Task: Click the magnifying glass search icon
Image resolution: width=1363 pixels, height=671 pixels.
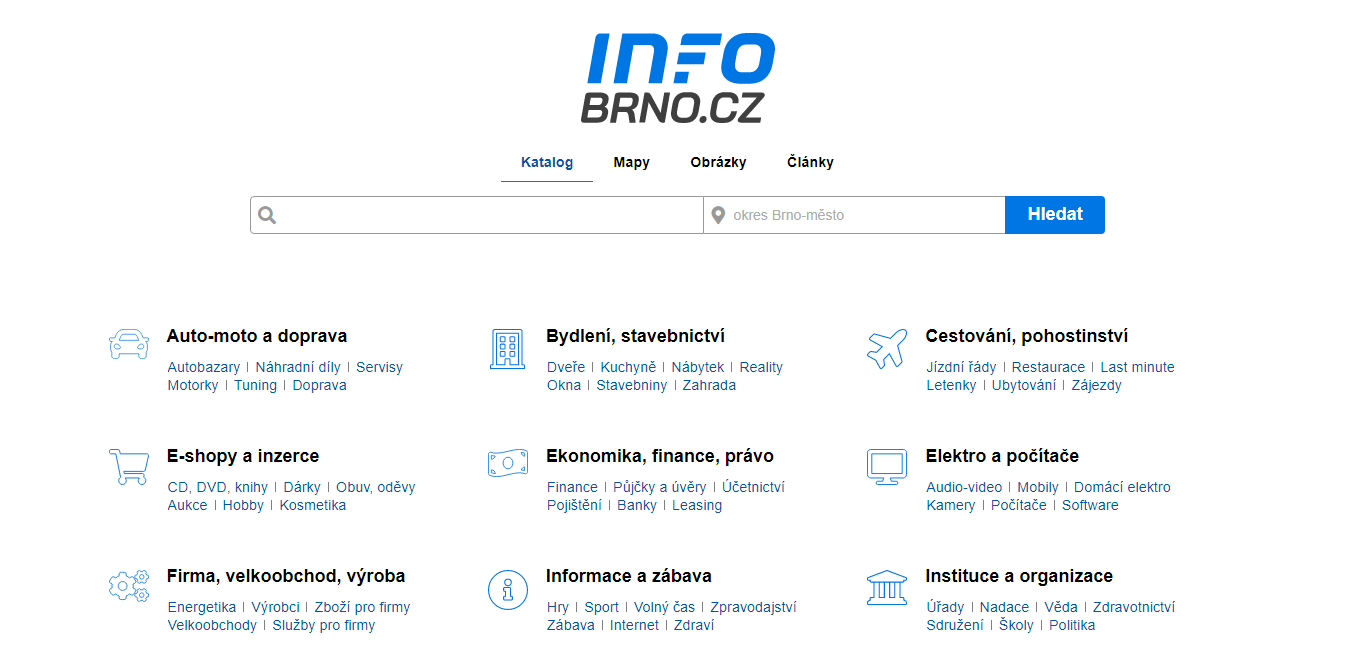Action: (267, 215)
